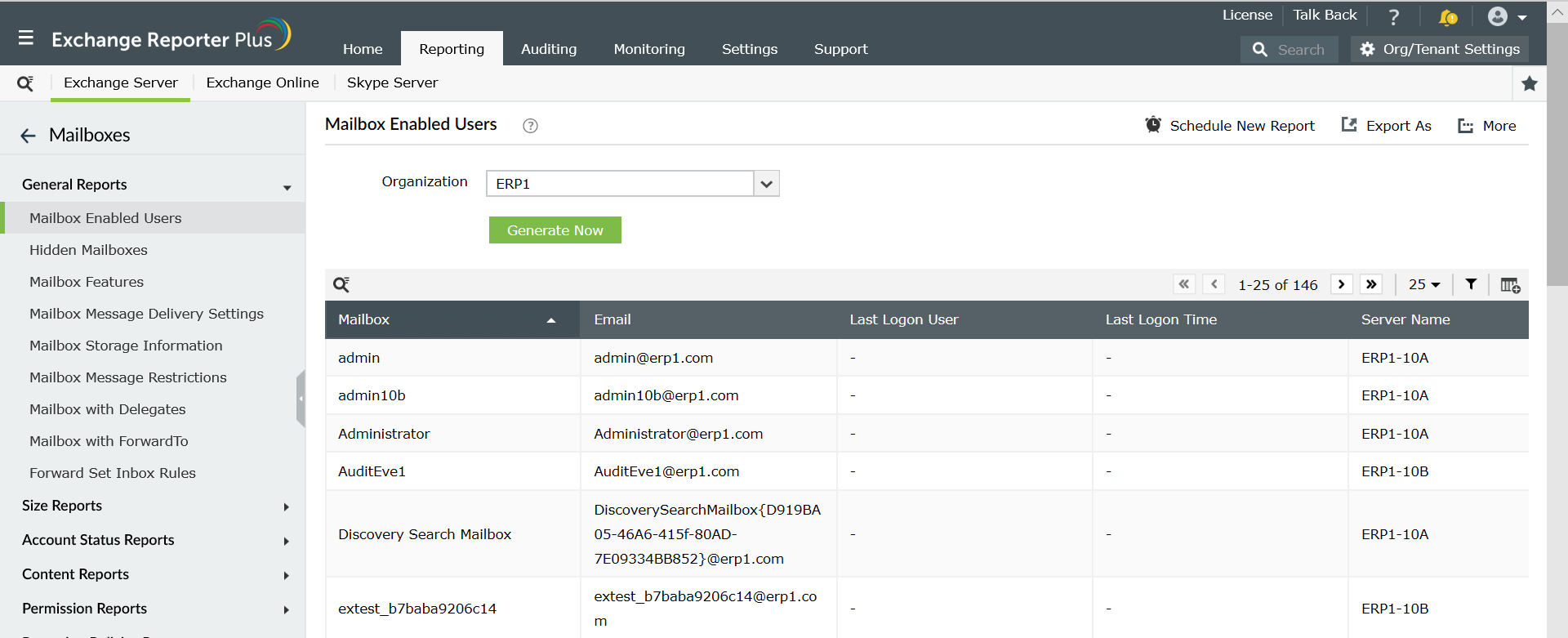The height and width of the screenshot is (638, 1568).
Task: Open the 25 rows-per-page dropdown
Action: 1424,284
